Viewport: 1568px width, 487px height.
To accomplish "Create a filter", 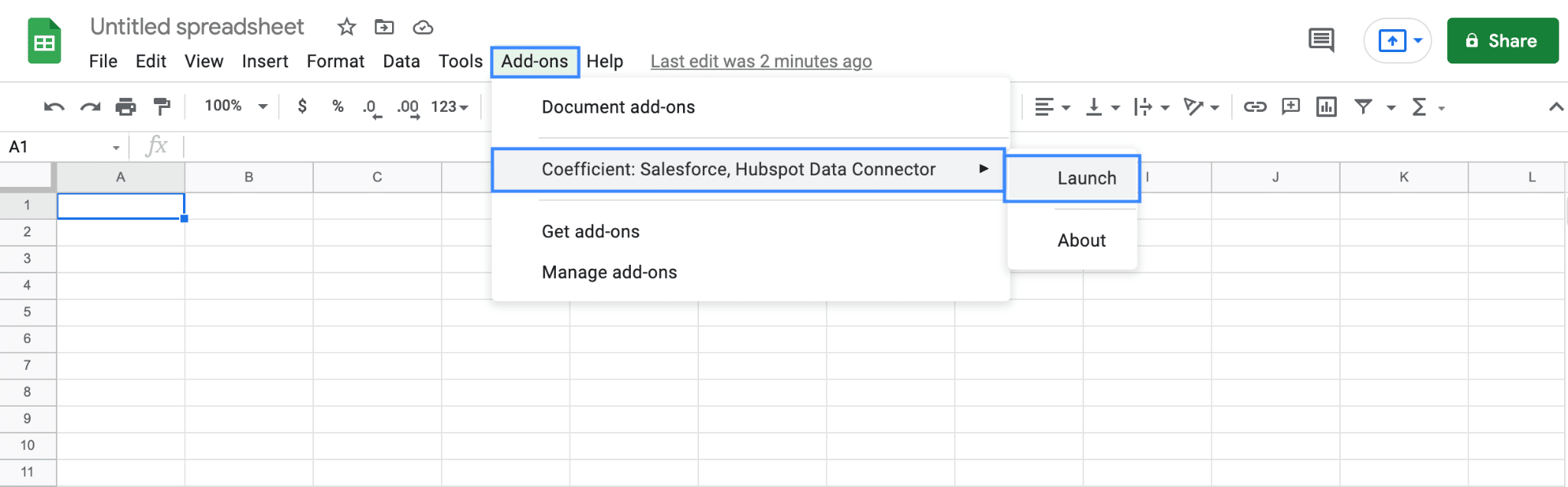I will point(1363,106).
